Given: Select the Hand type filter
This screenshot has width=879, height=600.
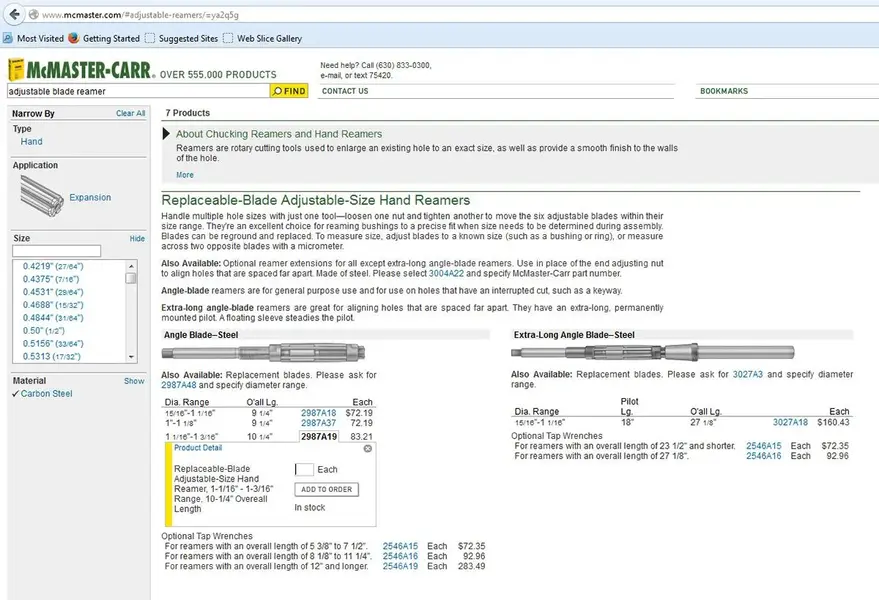Looking at the screenshot, I should (x=31, y=141).
